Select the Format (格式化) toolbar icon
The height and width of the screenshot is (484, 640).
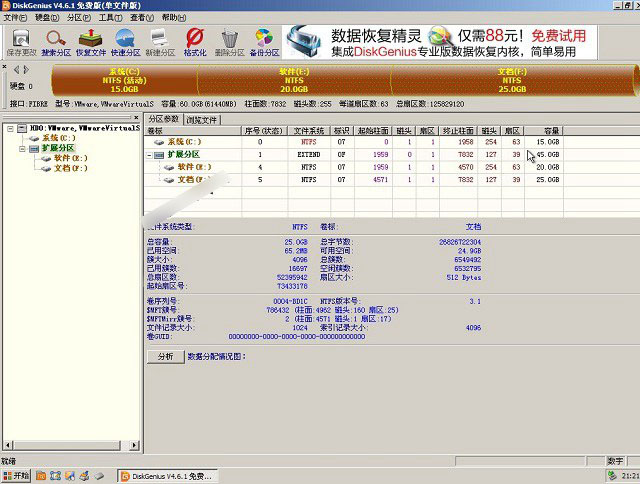195,42
